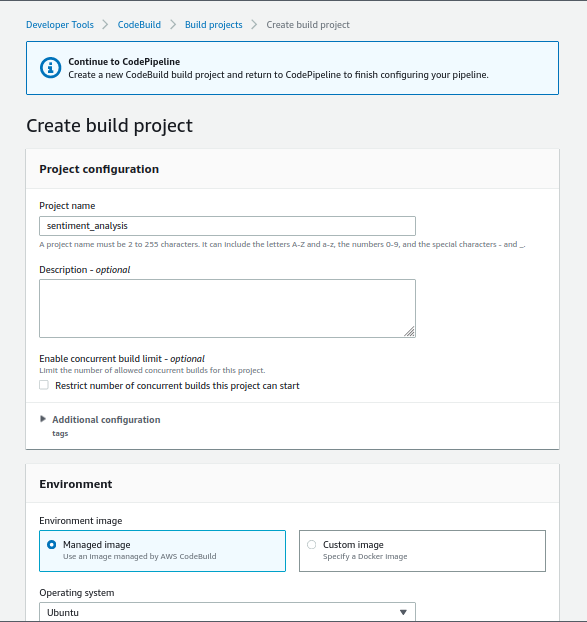
Task: Click the Project name input field
Action: coord(227,226)
